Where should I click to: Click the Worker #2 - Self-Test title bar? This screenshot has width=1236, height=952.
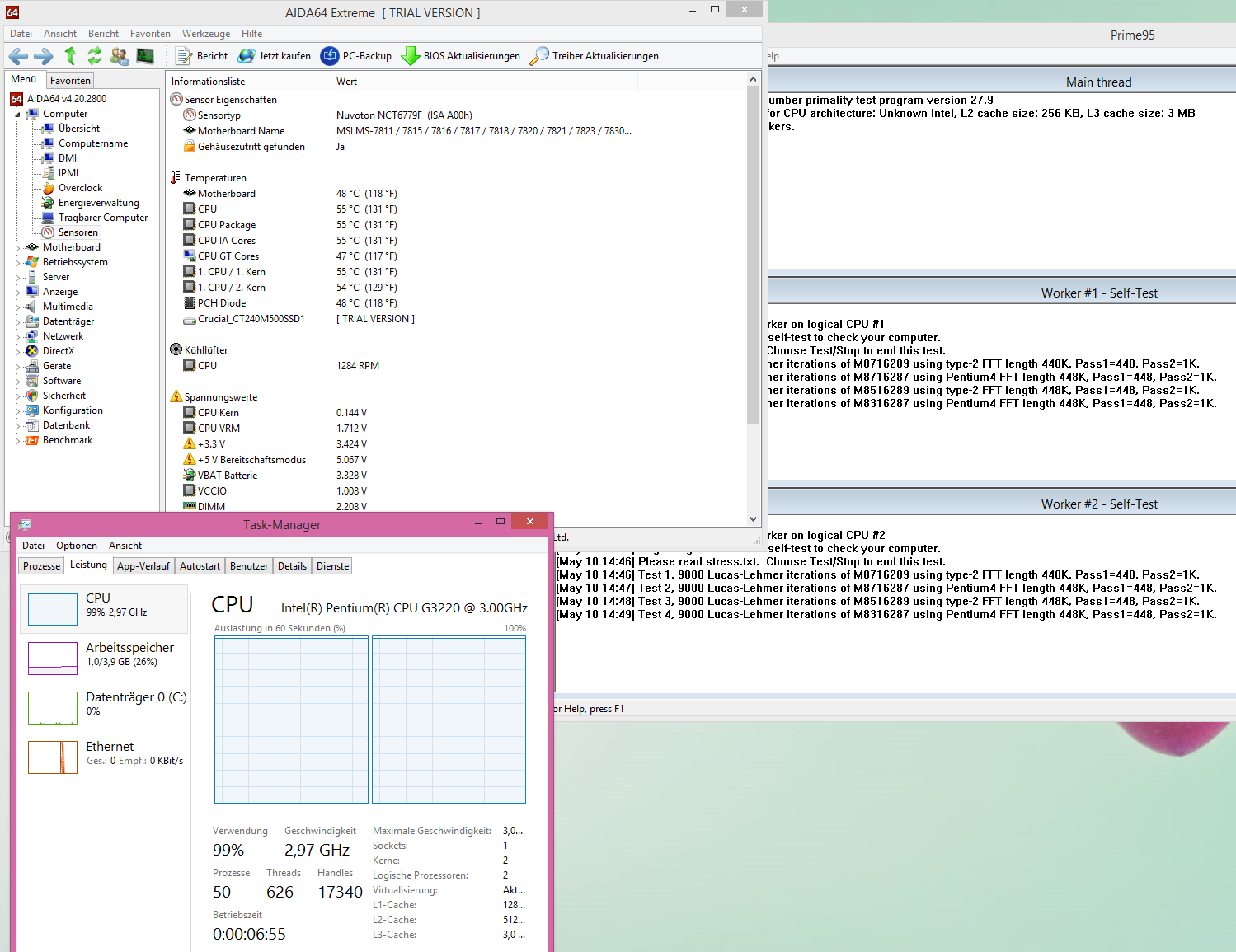pyautogui.click(x=1002, y=504)
